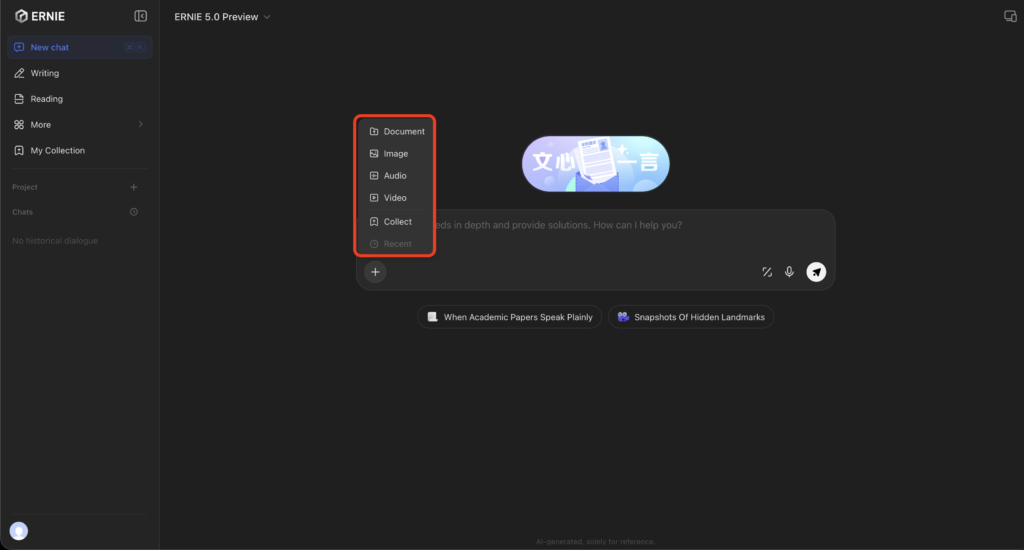1024x550 pixels.
Task: Click the prompt optimize wand icon
Action: (767, 272)
